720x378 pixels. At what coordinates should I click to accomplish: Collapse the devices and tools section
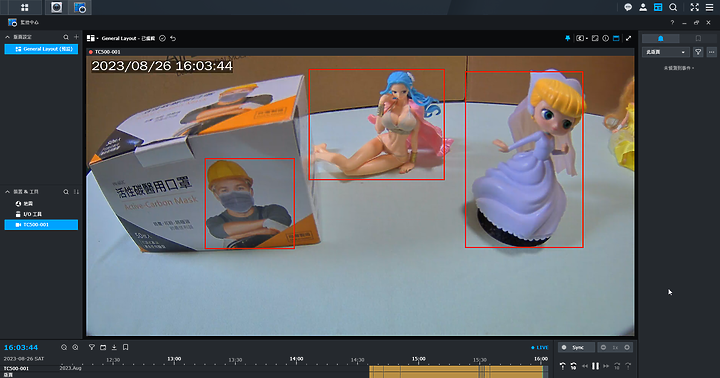click(7, 192)
